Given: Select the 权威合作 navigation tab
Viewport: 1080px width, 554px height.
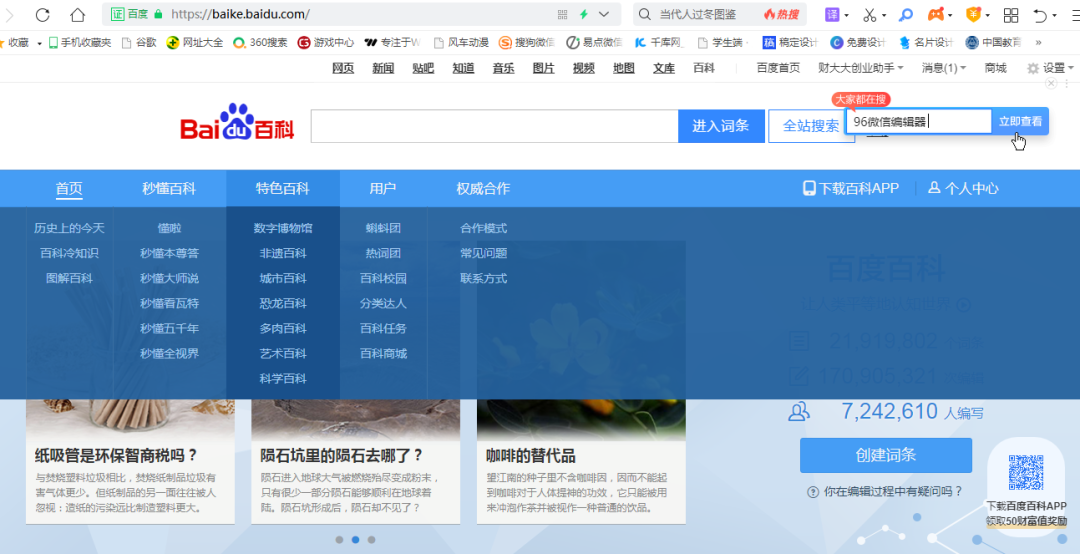Looking at the screenshot, I should click(483, 189).
